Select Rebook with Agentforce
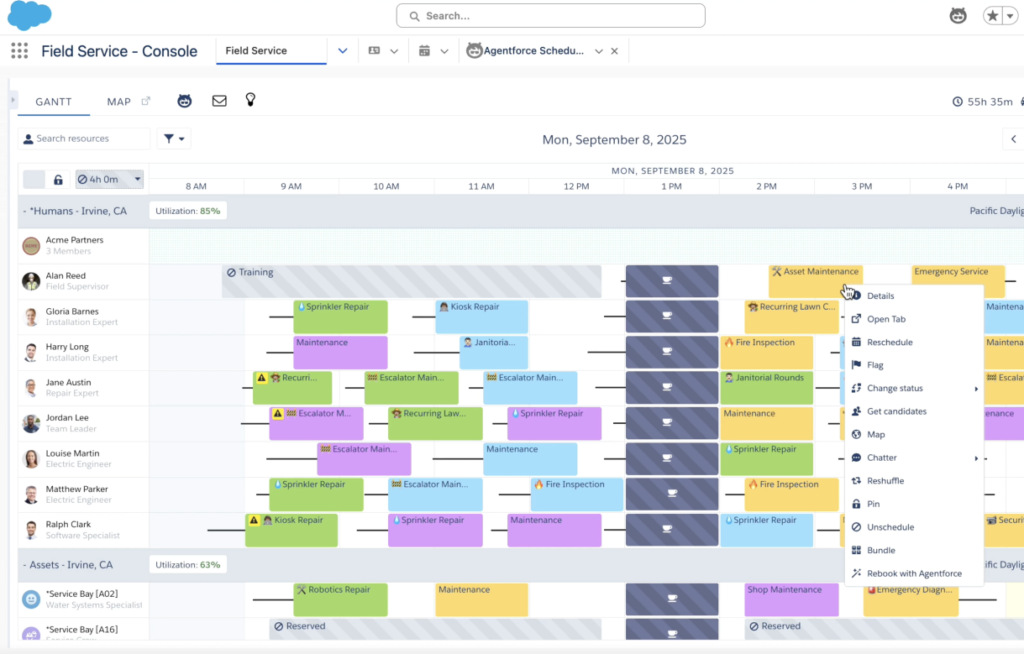Viewport: 1024px width, 654px height. 914,574
